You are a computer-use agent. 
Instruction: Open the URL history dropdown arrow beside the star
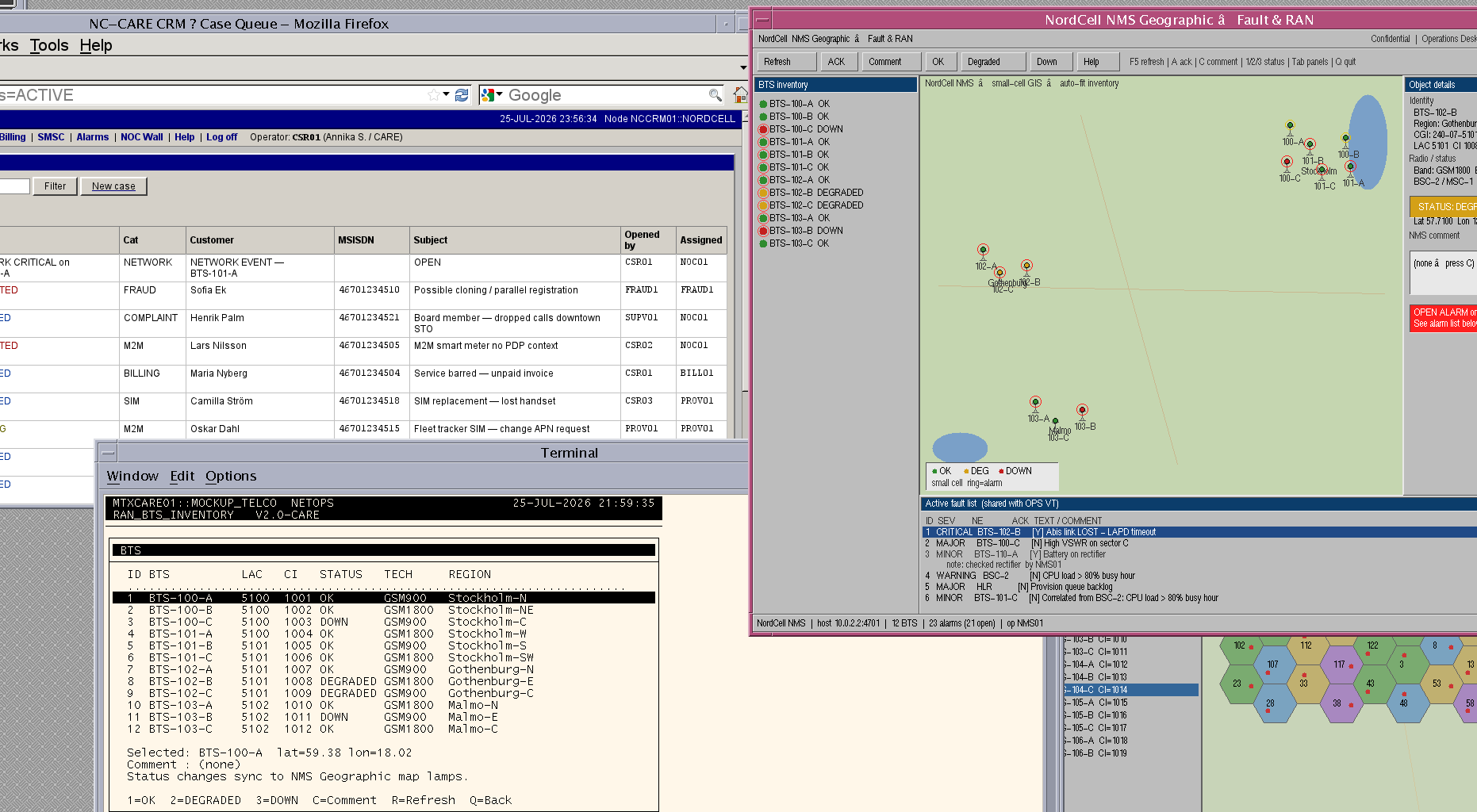(x=447, y=95)
